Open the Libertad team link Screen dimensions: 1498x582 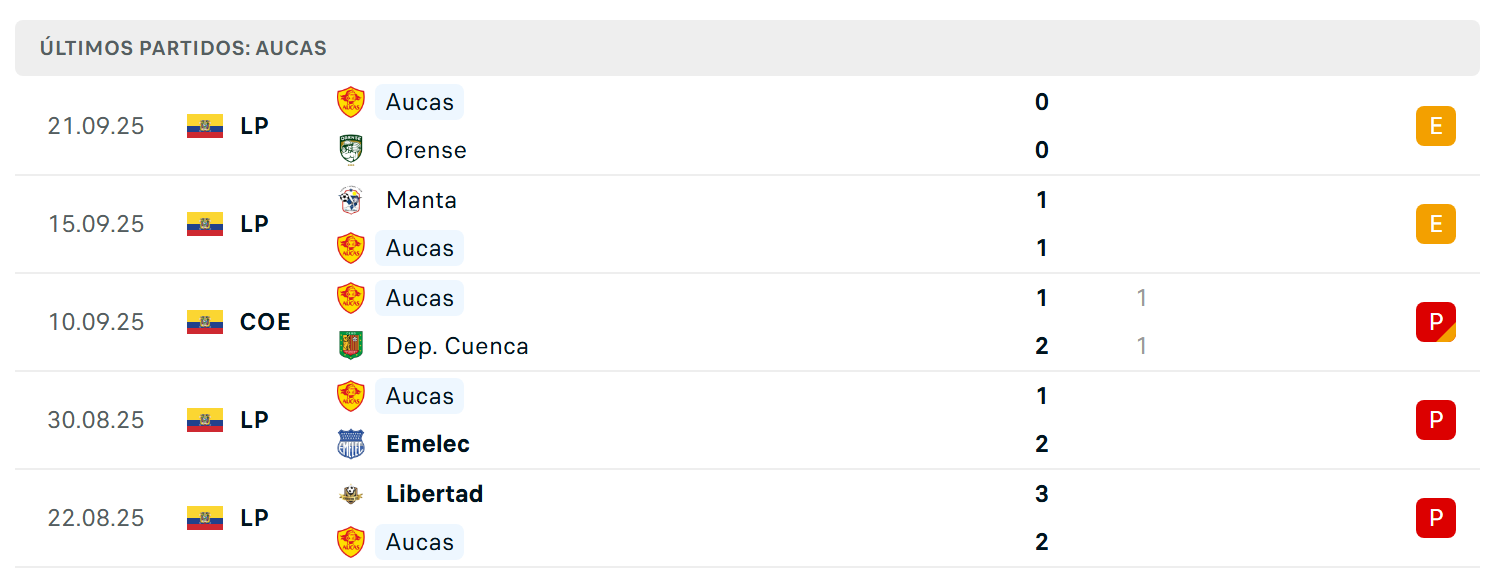[435, 494]
